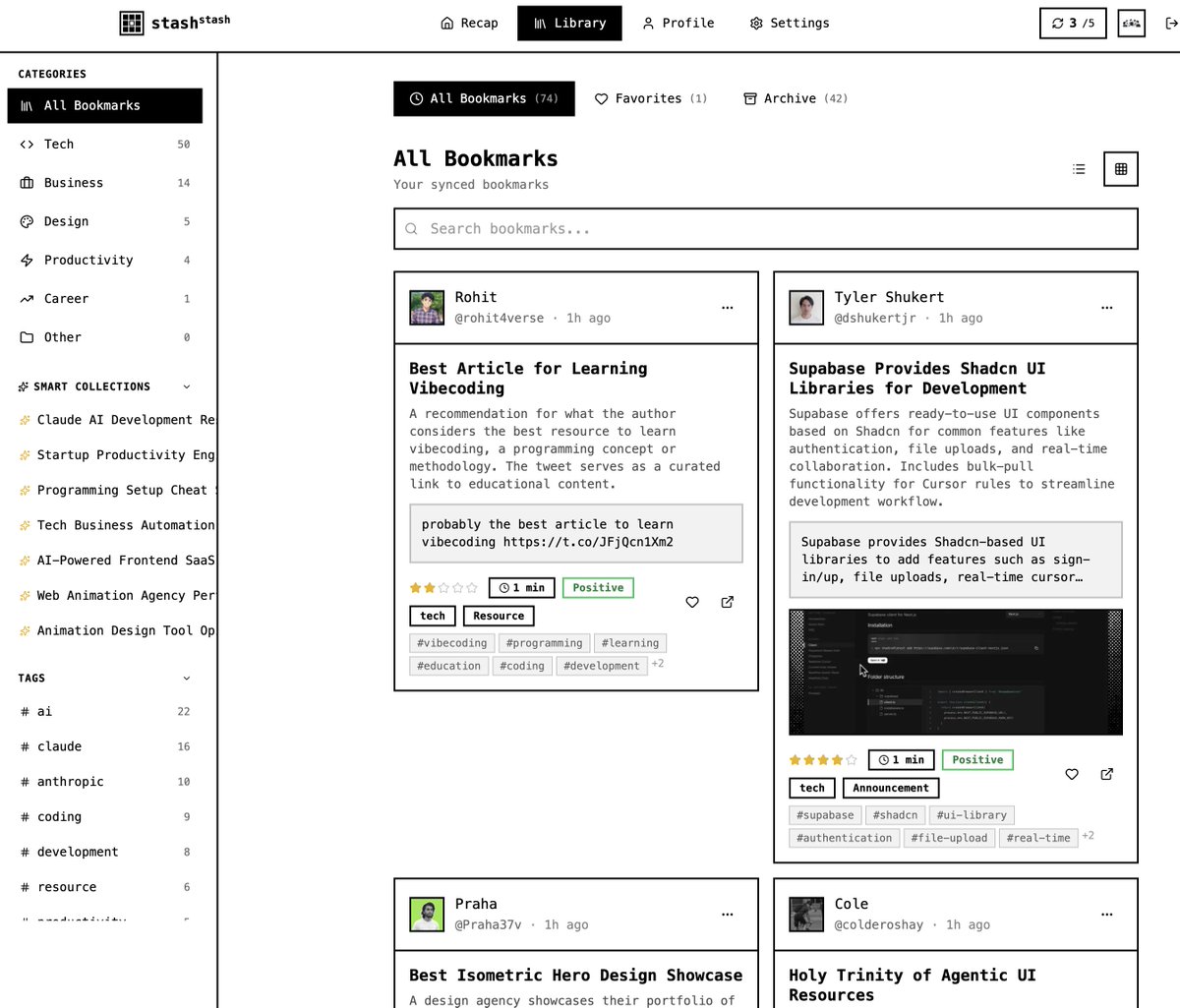
Task: Open the Other category
Action: (x=105, y=337)
